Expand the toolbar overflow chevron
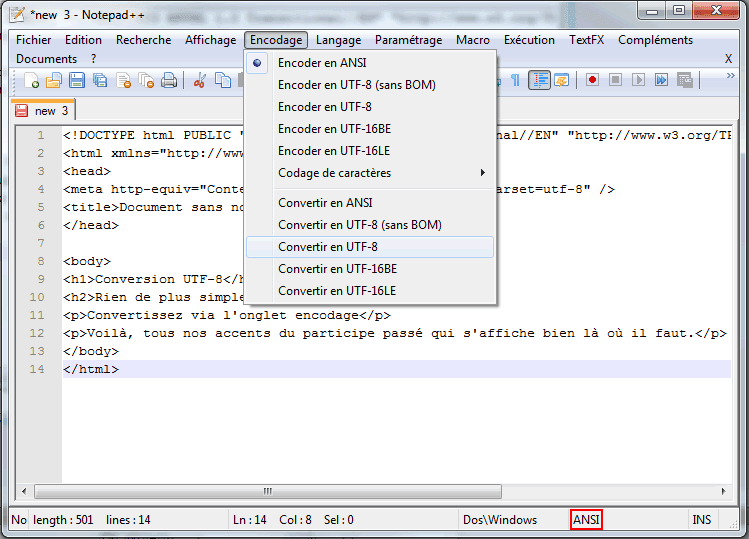The width and height of the screenshot is (749, 539). pyautogui.click(x=730, y=75)
